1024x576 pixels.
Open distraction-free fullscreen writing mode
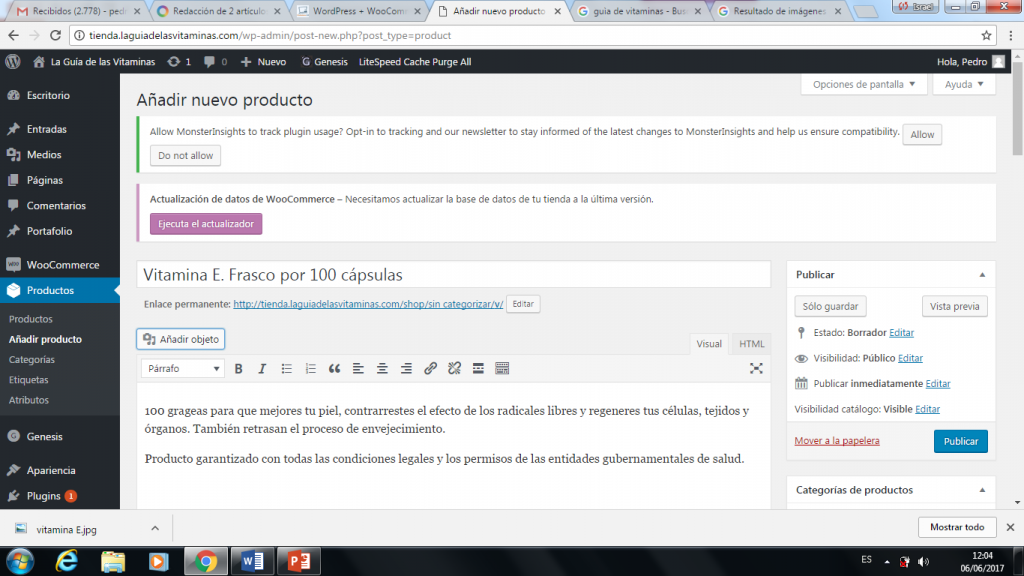coord(756,369)
